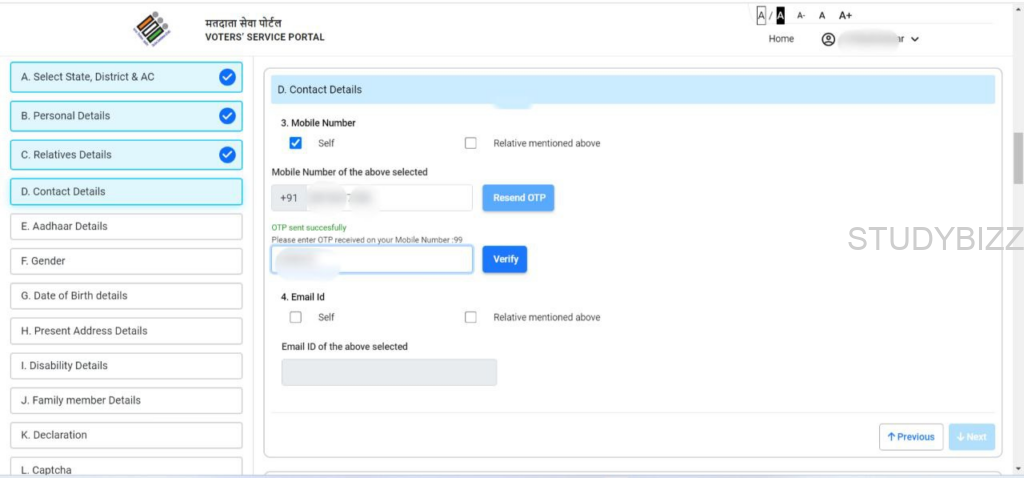Decrease font size with A- icon
The height and width of the screenshot is (478, 1024).
point(801,16)
